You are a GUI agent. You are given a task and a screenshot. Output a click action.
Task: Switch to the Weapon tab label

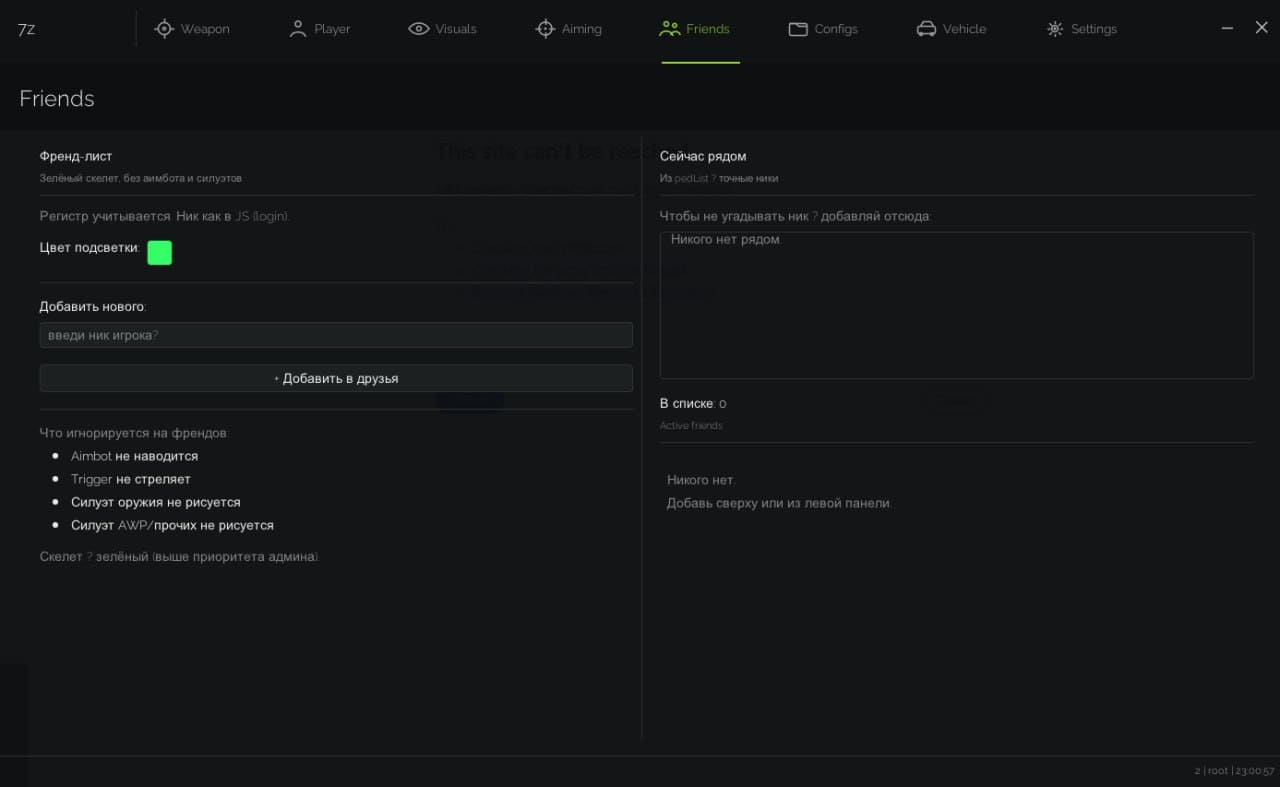(x=205, y=29)
